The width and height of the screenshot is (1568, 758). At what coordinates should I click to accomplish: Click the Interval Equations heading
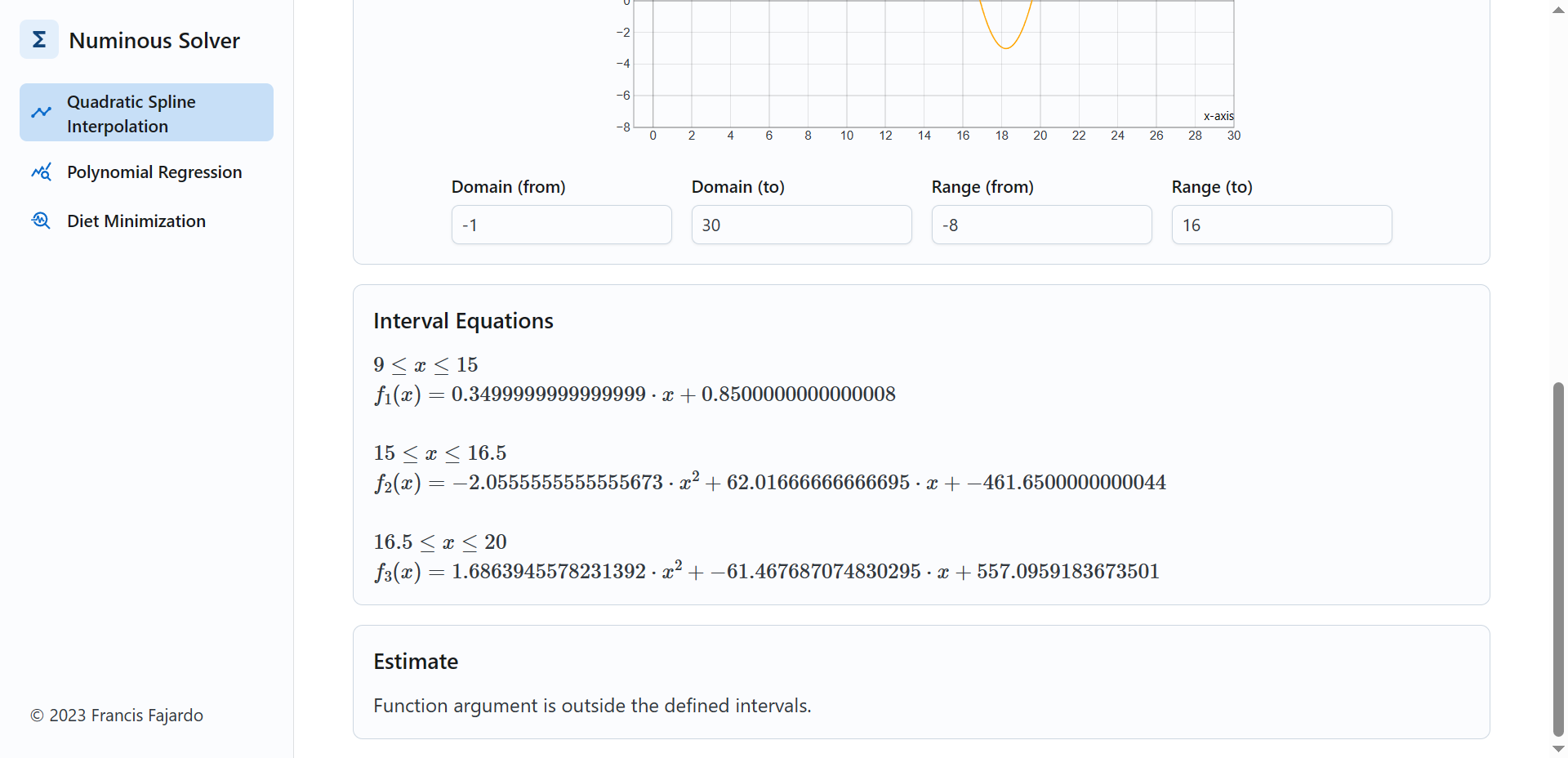(x=462, y=320)
